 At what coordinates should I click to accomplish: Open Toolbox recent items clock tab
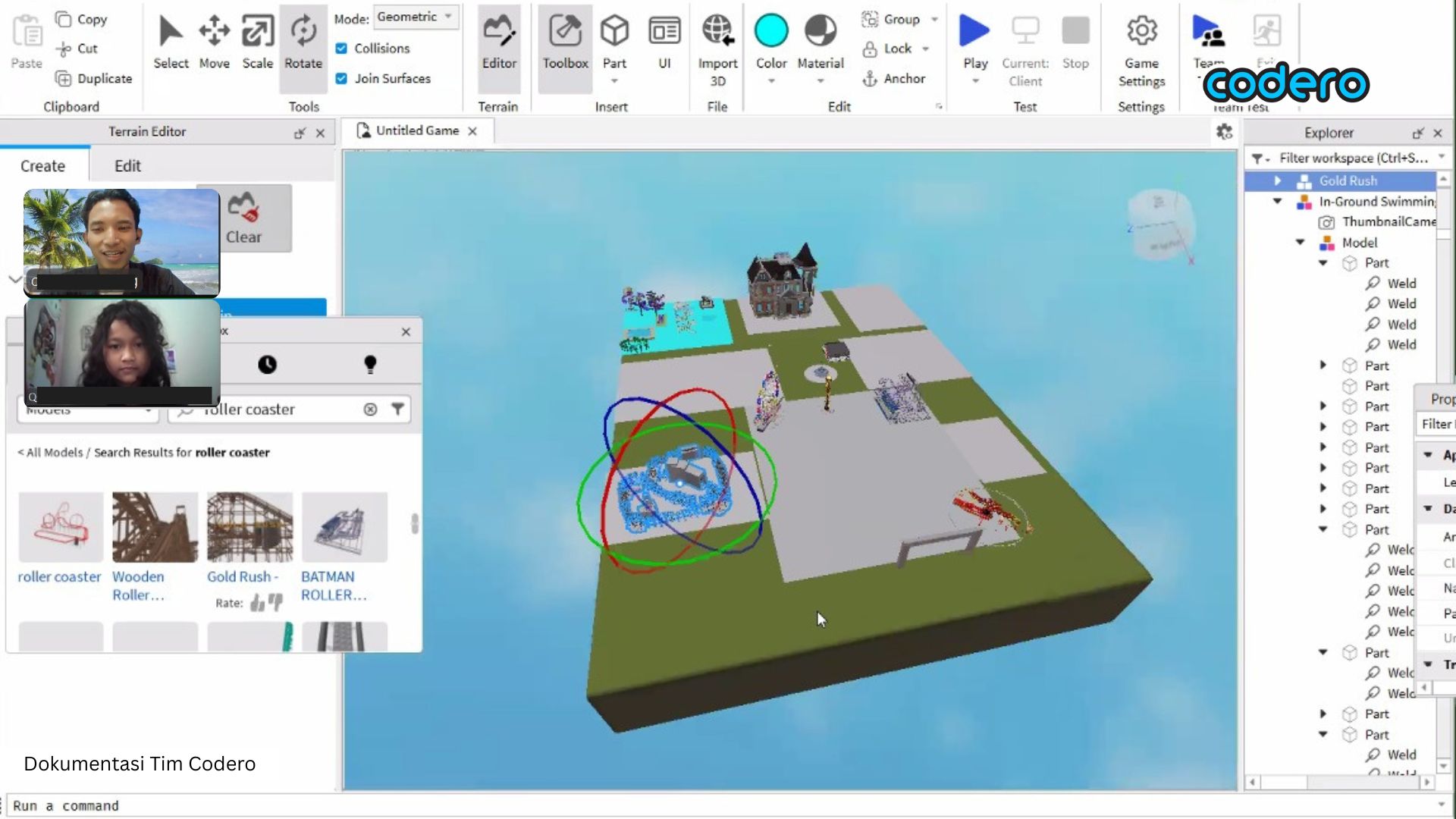point(267,365)
